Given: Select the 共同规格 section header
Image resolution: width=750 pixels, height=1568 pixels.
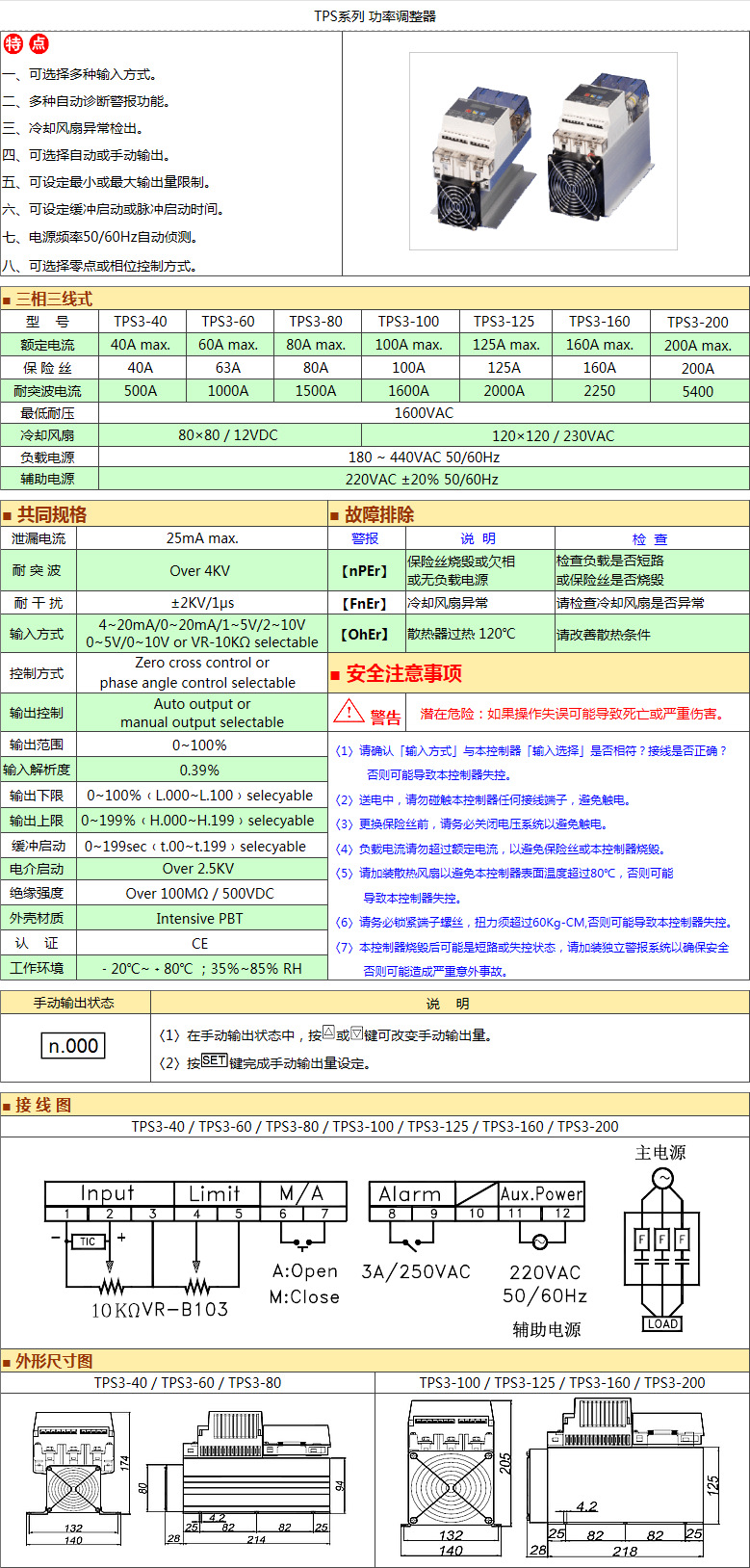Looking at the screenshot, I should tap(52, 514).
